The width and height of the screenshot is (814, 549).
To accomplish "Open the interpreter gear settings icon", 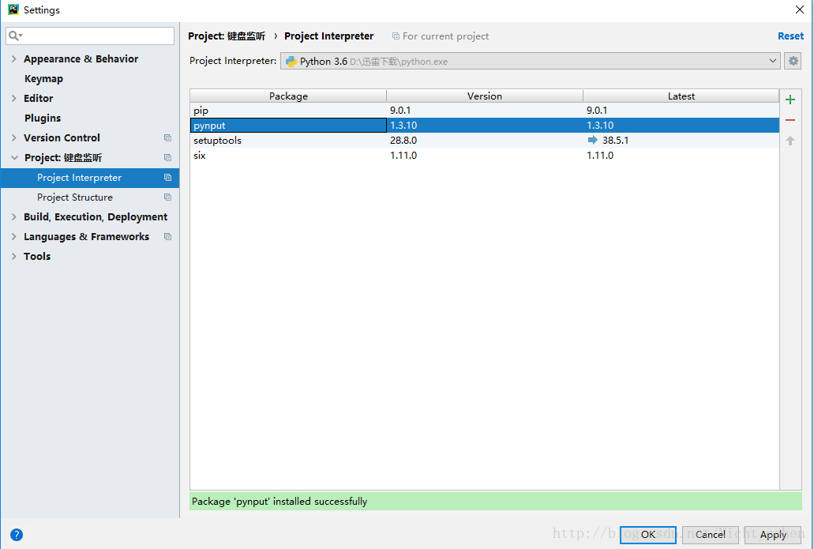I will 793,61.
